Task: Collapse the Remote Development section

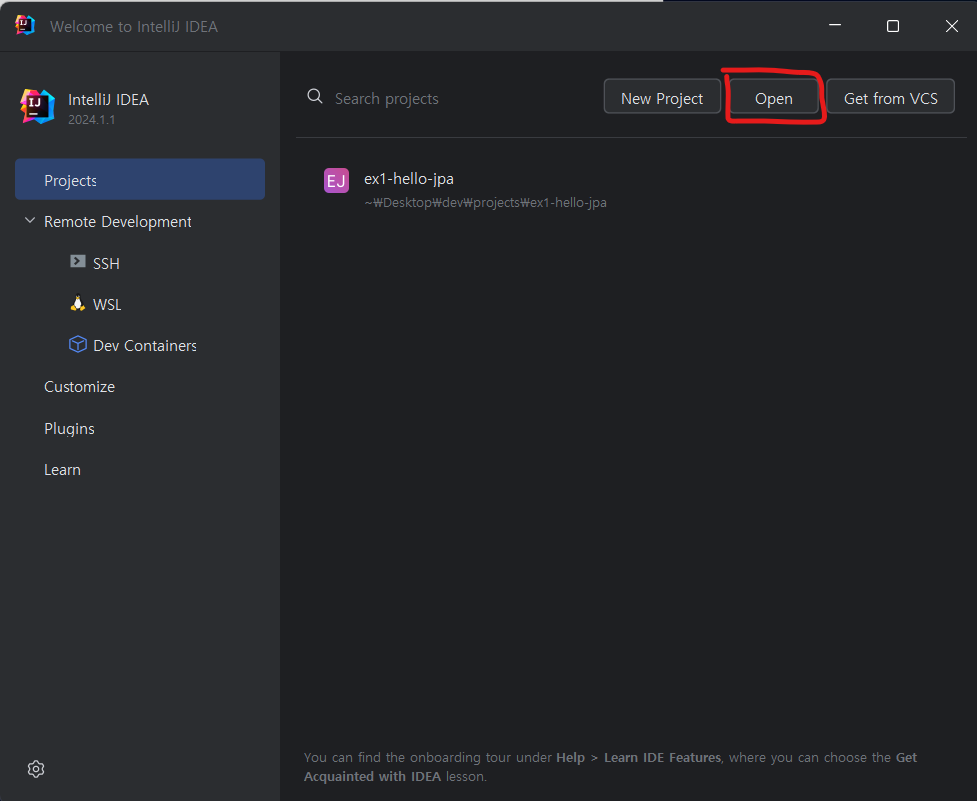Action: pos(117,221)
